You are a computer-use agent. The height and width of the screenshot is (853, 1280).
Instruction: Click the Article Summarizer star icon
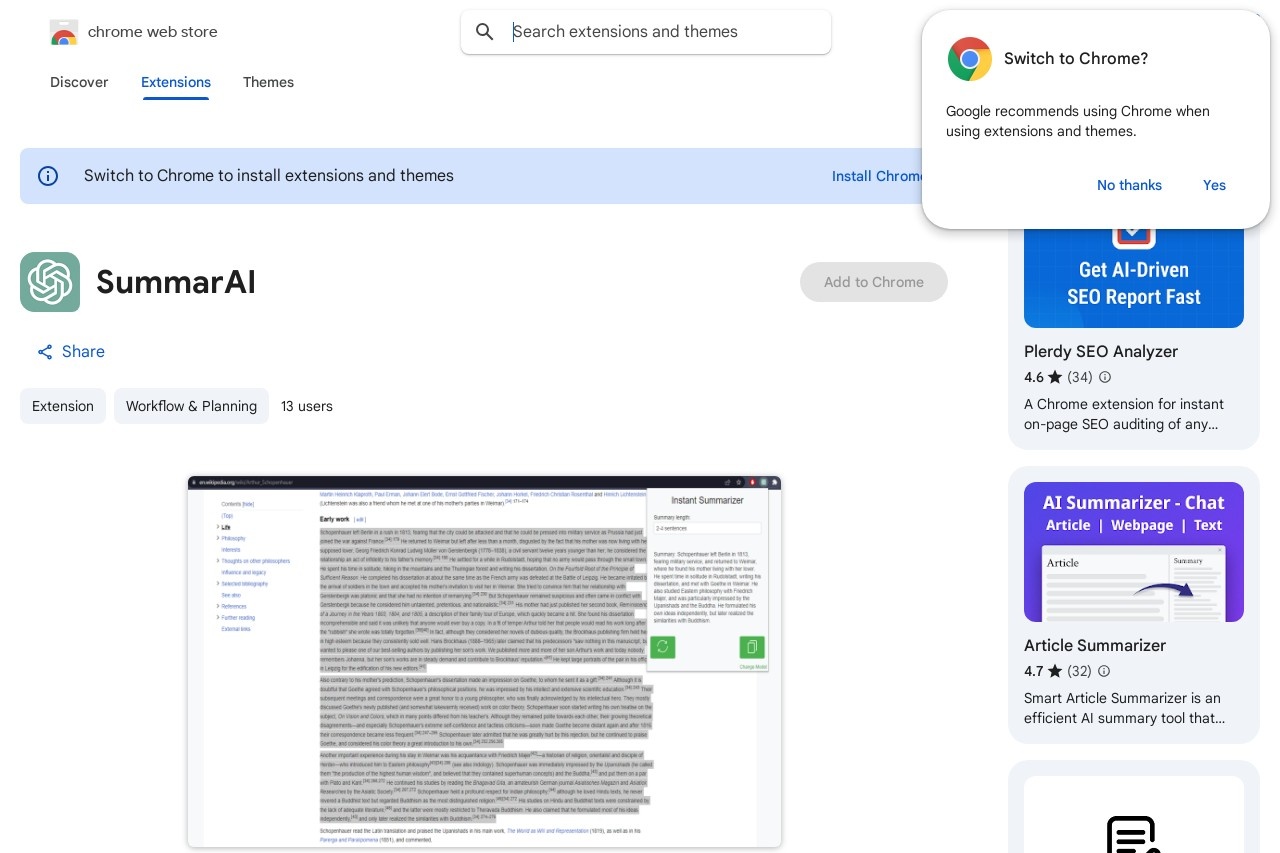1055,671
